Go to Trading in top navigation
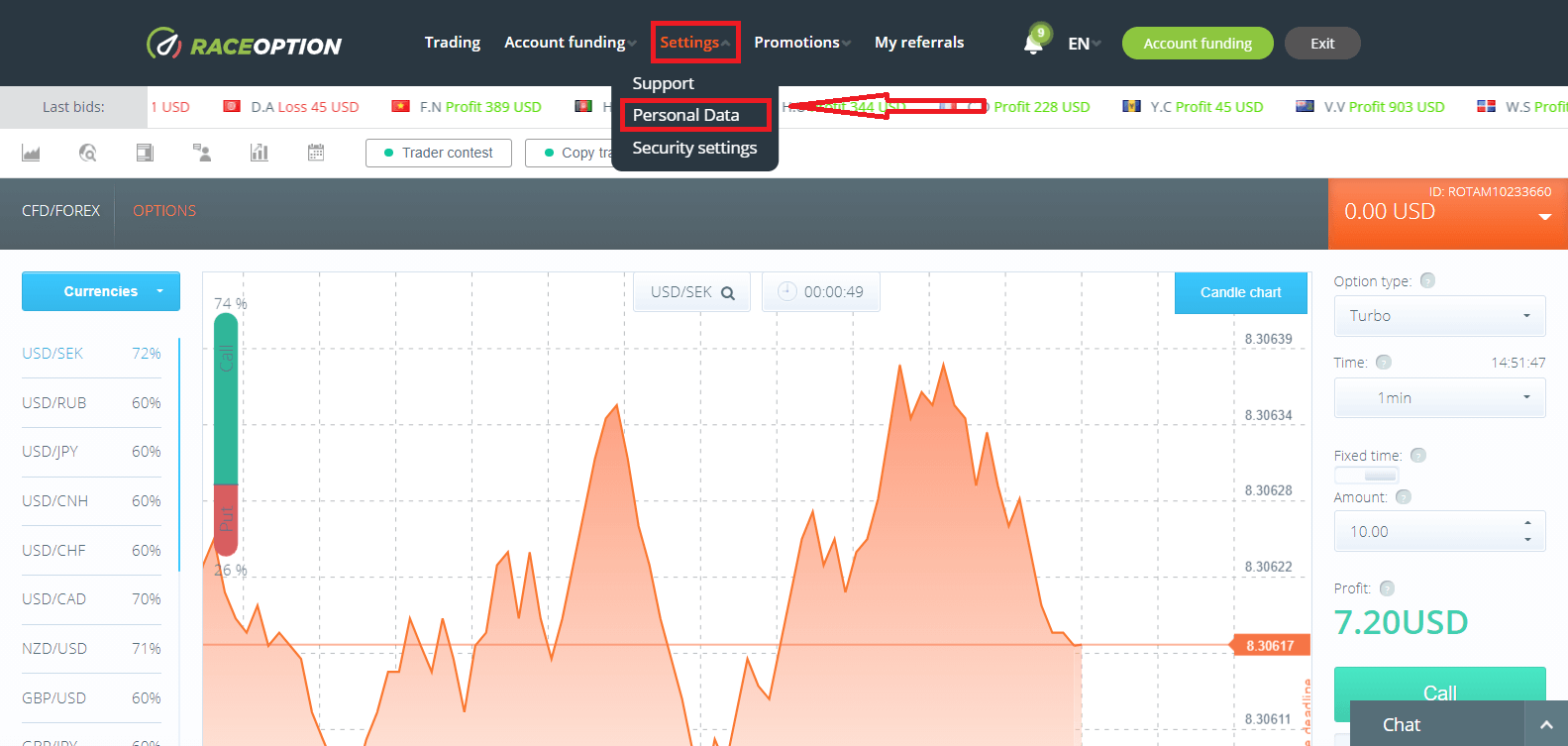Viewport: 1568px width, 746px height. tap(453, 43)
